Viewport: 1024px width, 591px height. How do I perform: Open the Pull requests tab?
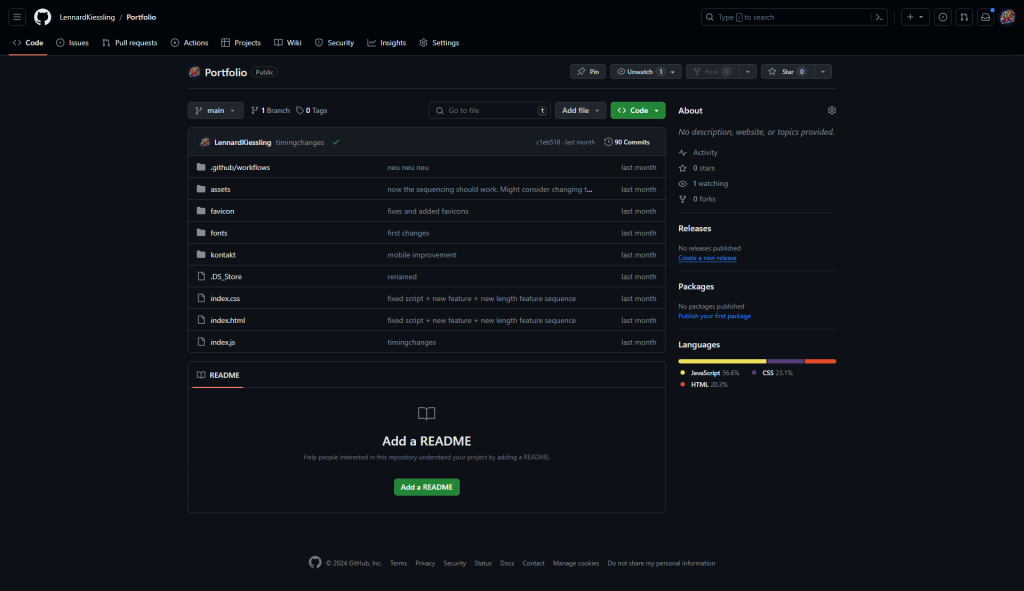pos(130,42)
